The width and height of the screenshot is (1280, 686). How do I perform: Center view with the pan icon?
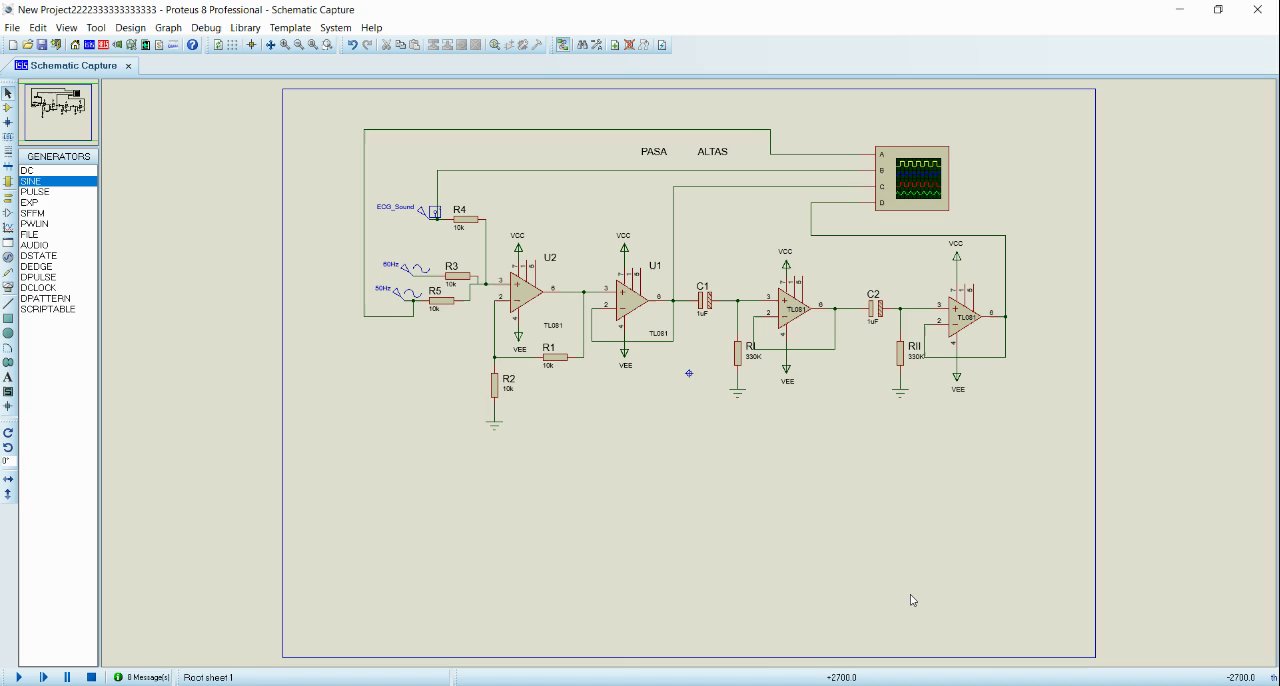(x=270, y=45)
